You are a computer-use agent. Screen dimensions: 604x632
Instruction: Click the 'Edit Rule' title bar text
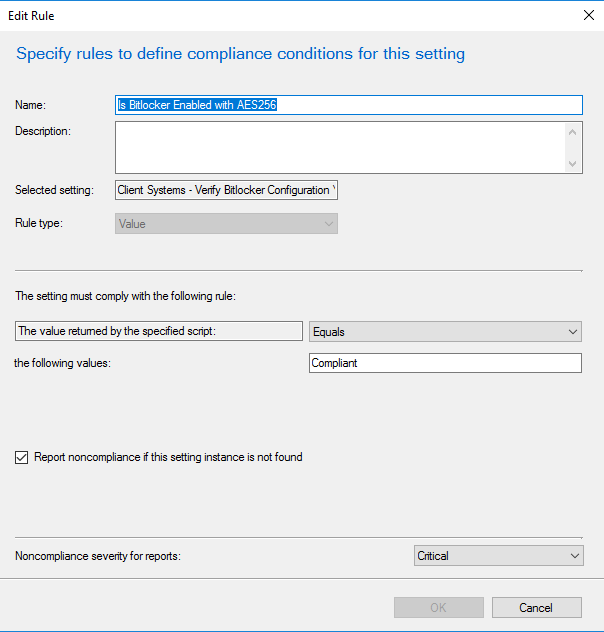tap(31, 16)
